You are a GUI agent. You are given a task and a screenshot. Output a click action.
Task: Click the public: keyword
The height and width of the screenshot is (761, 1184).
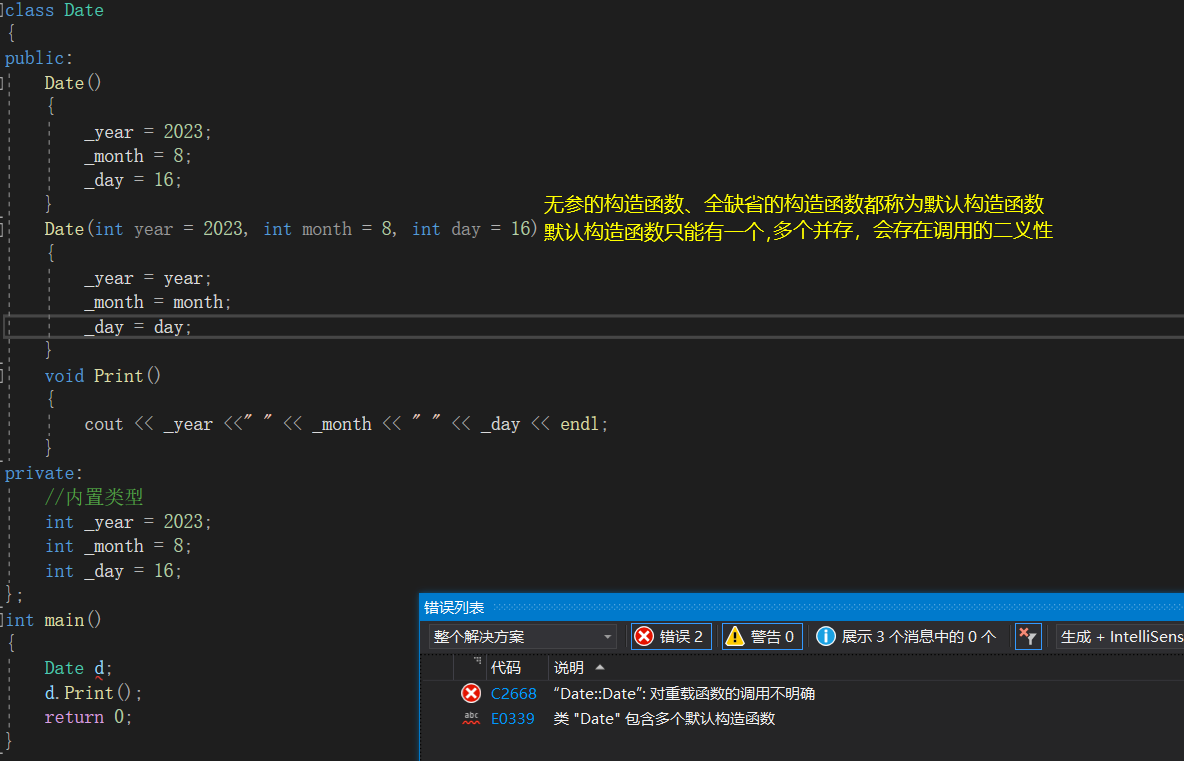(39, 58)
